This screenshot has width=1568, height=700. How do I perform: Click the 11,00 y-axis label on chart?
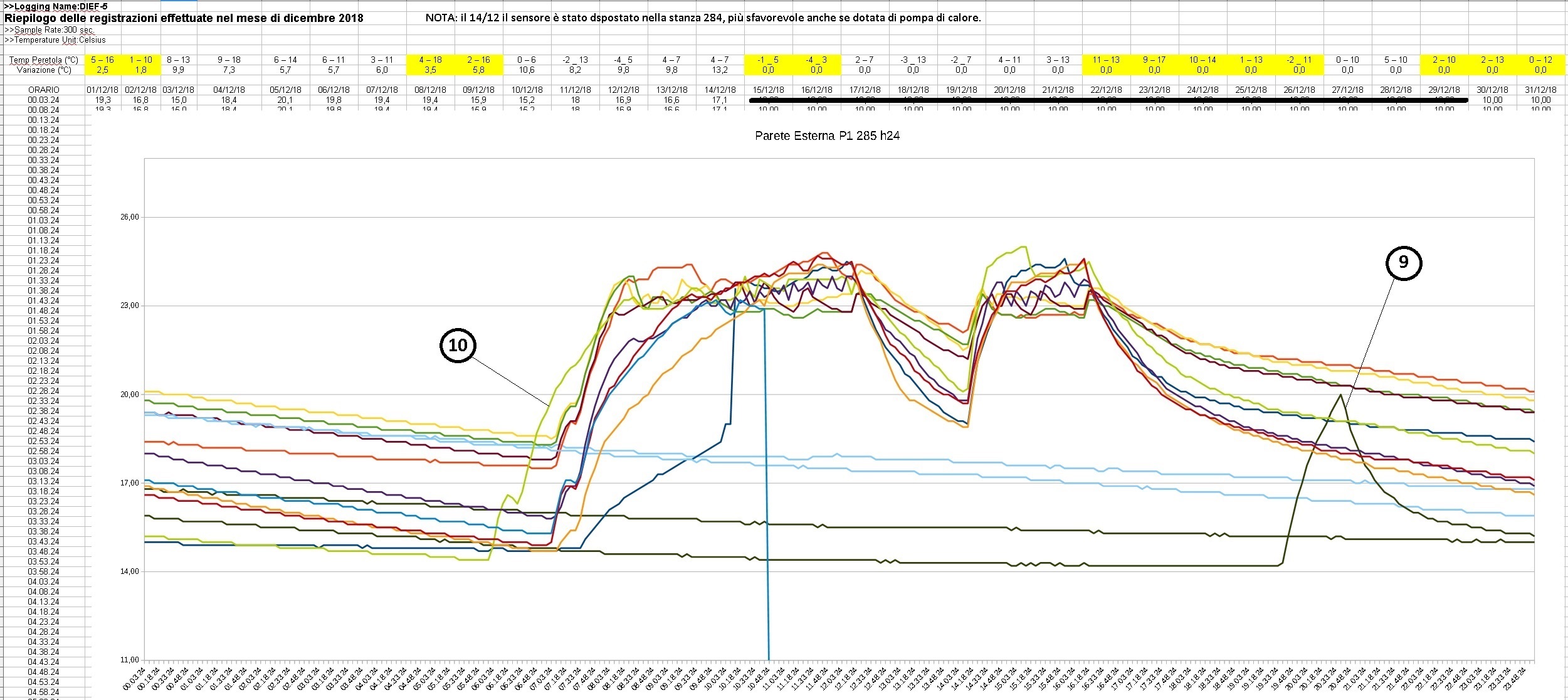tap(130, 660)
